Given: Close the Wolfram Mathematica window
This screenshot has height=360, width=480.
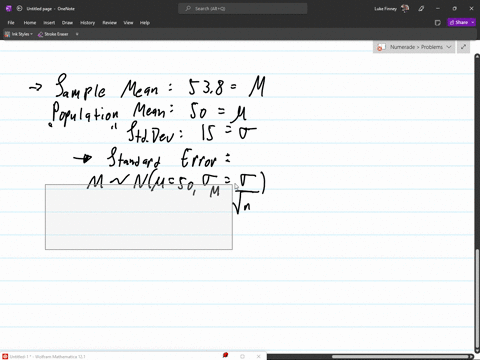Looking at the screenshot, I should click(258, 356).
